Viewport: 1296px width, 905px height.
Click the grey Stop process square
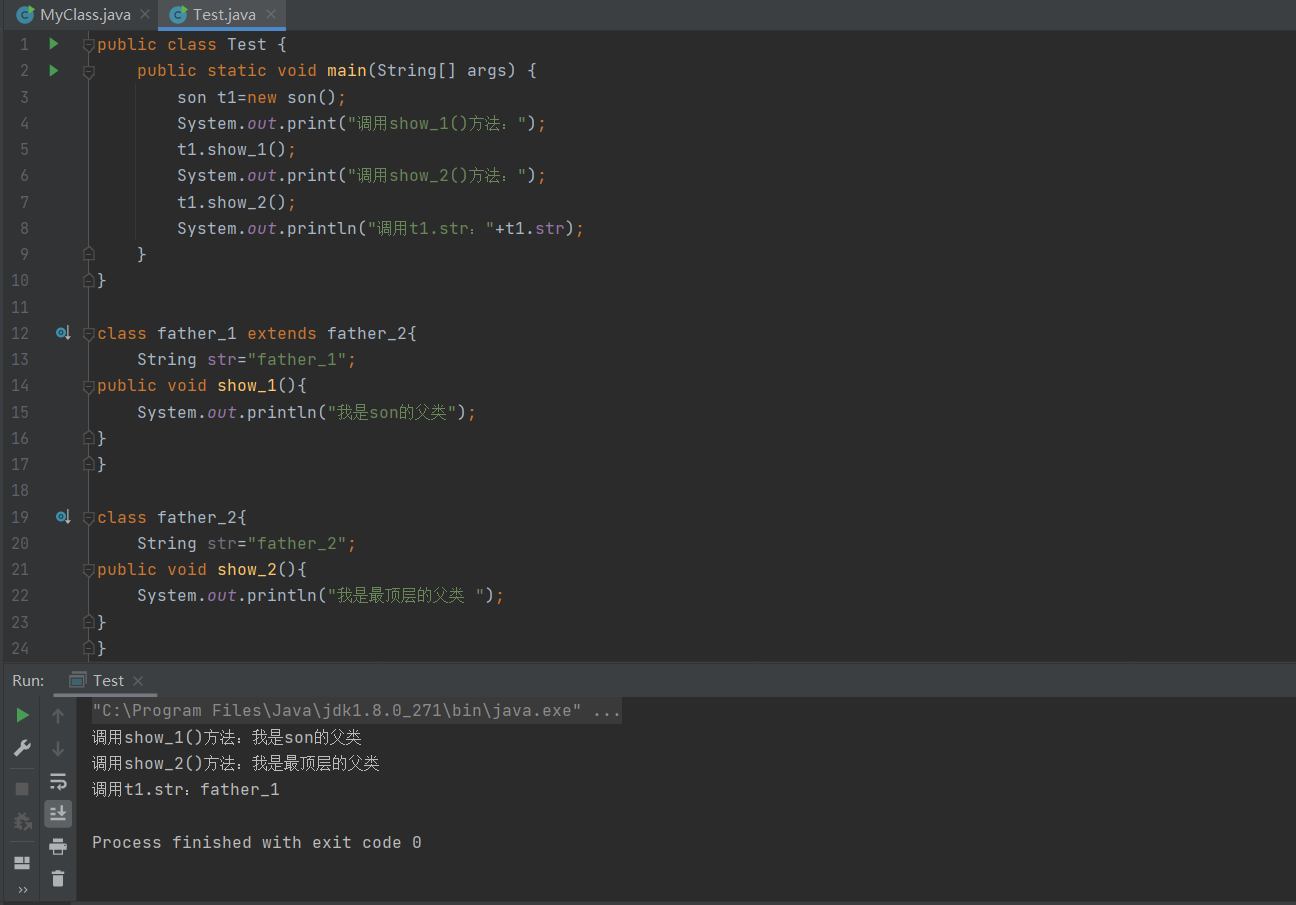click(x=22, y=789)
